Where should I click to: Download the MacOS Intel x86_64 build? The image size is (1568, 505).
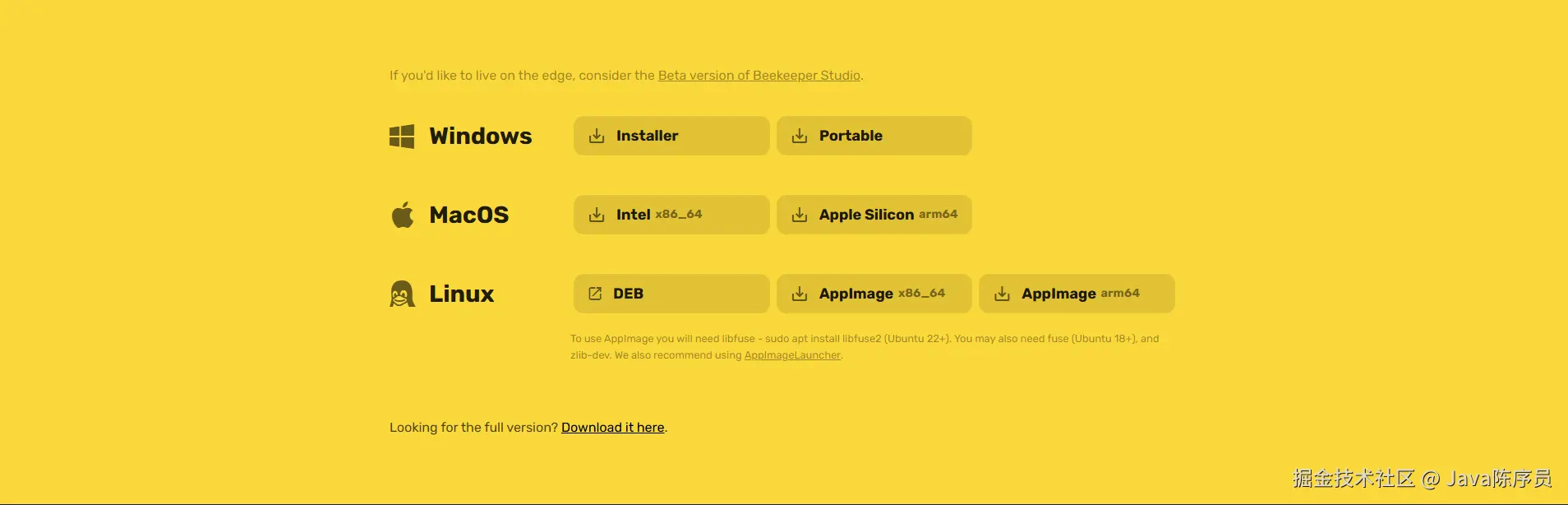pos(671,215)
